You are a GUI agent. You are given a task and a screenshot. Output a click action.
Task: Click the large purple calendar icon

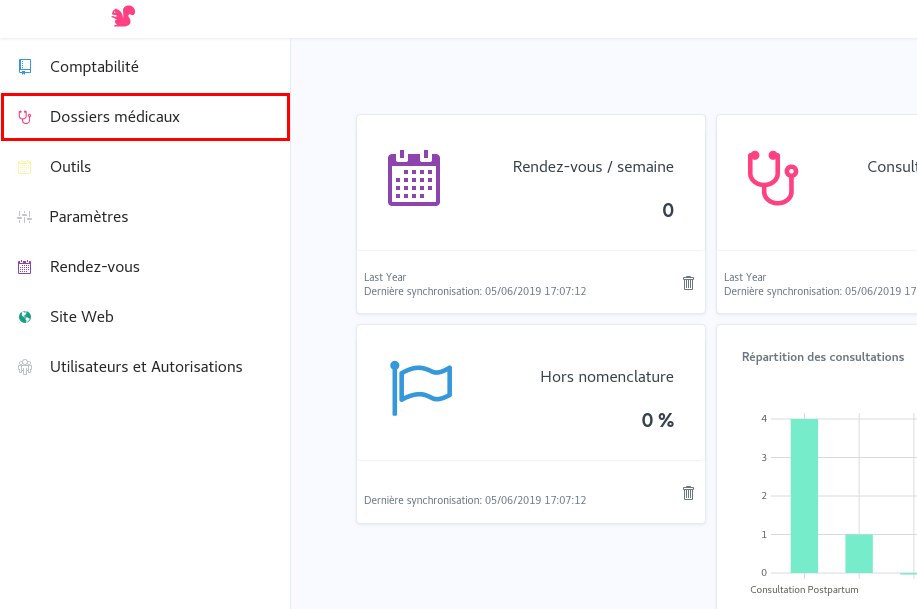point(414,178)
